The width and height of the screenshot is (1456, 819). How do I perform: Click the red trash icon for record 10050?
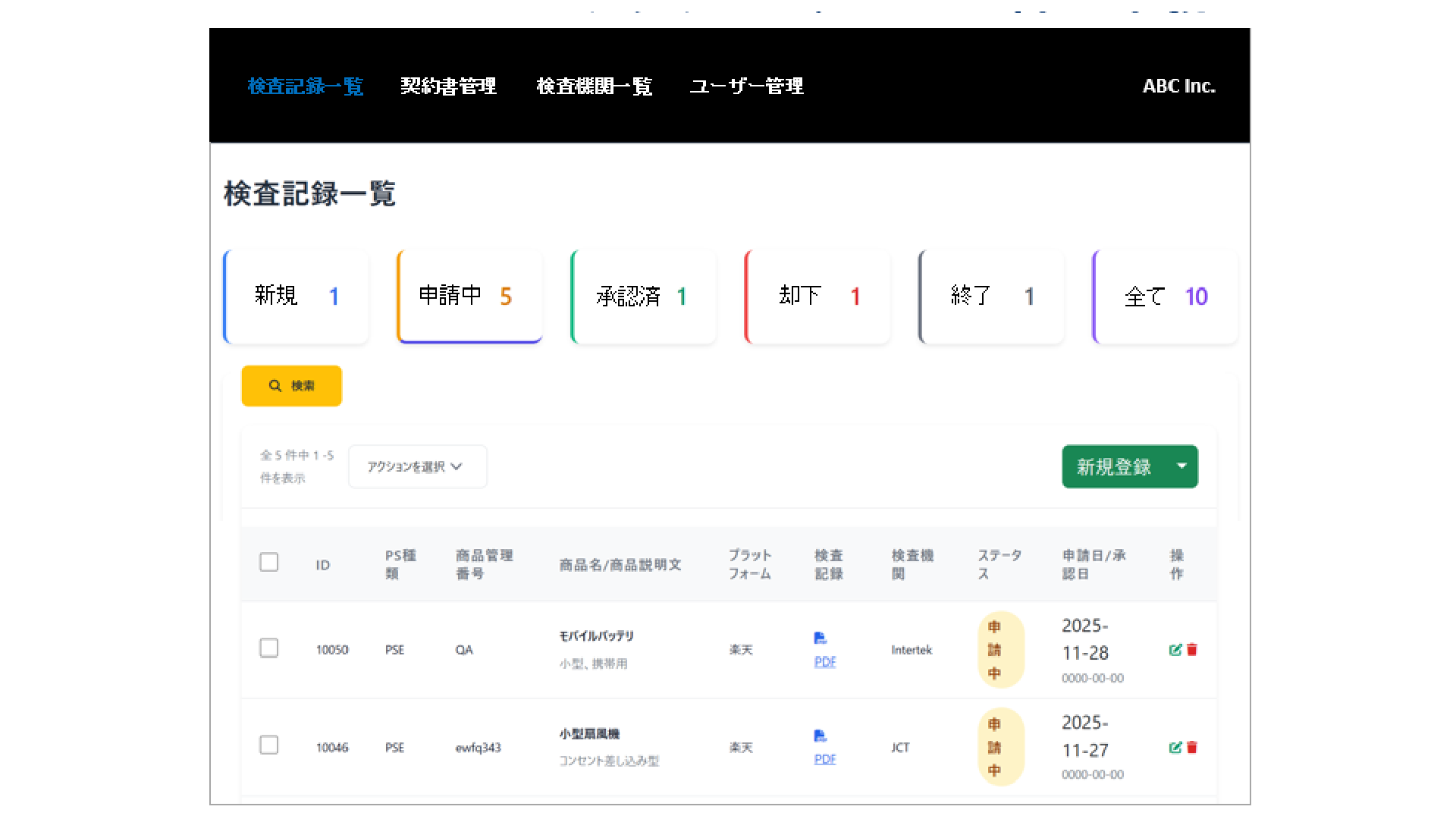point(1192,650)
